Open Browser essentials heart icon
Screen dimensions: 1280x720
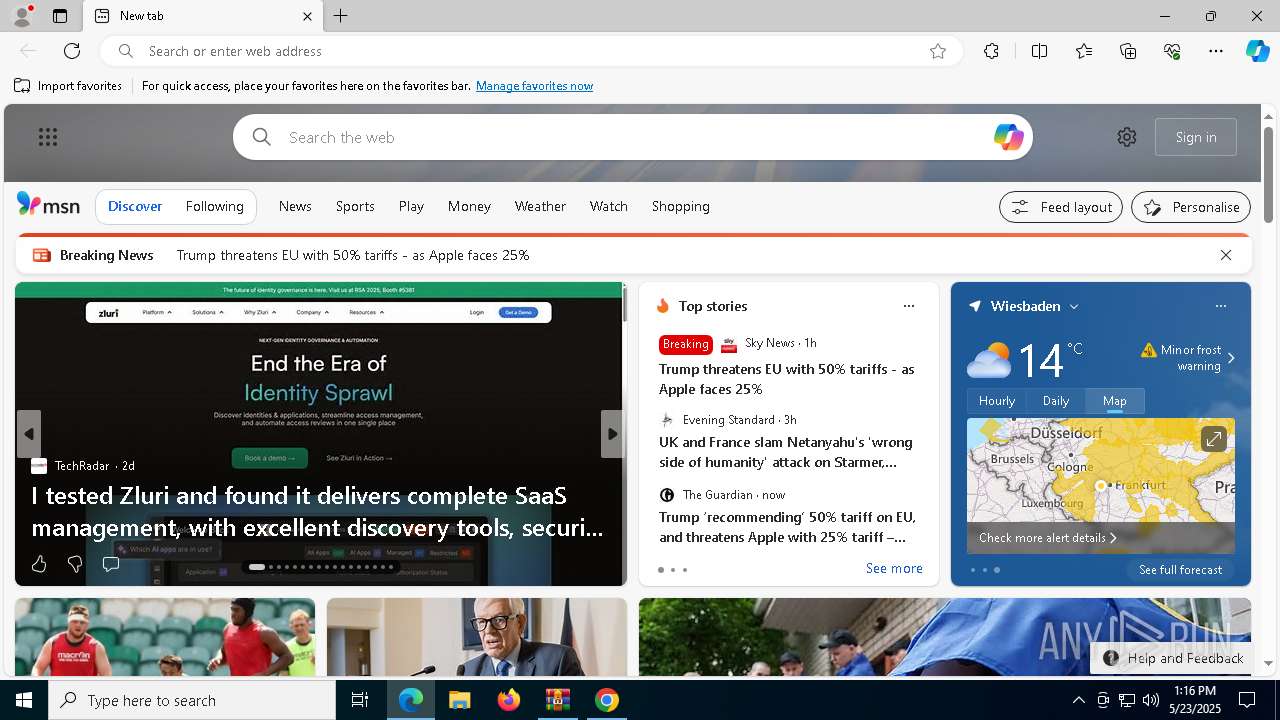tap(1172, 51)
